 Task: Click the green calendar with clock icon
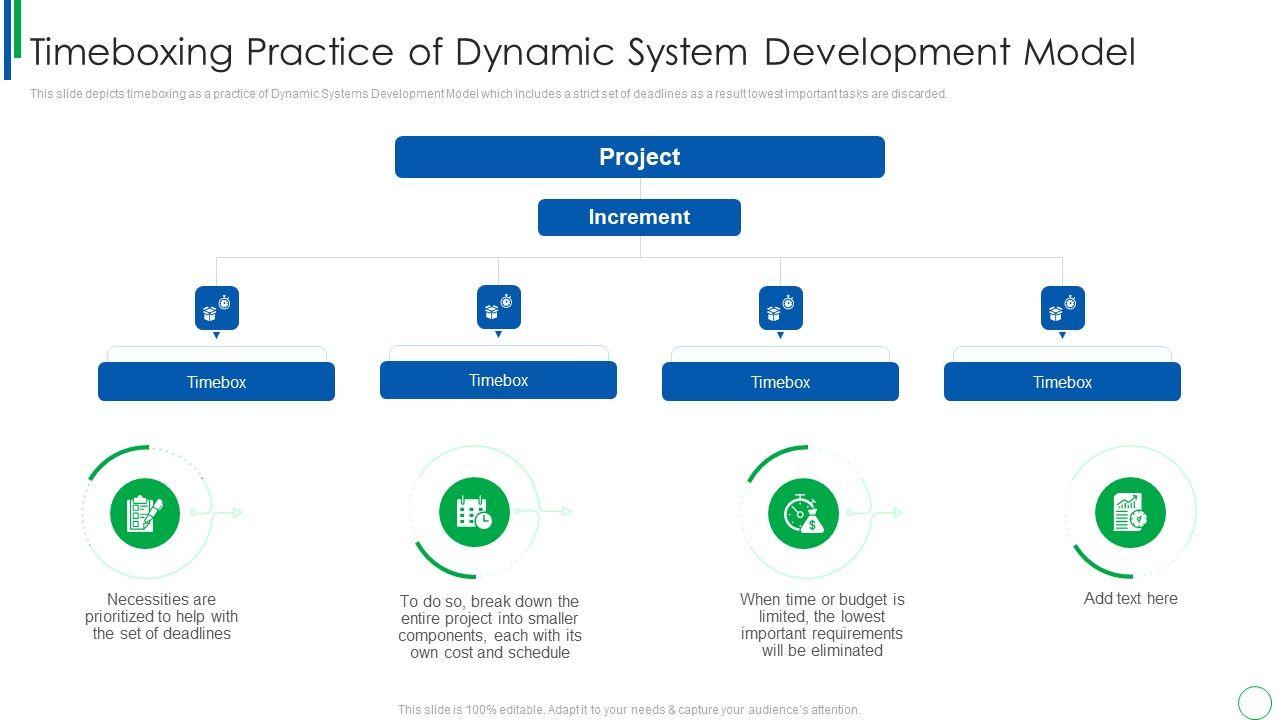point(474,512)
